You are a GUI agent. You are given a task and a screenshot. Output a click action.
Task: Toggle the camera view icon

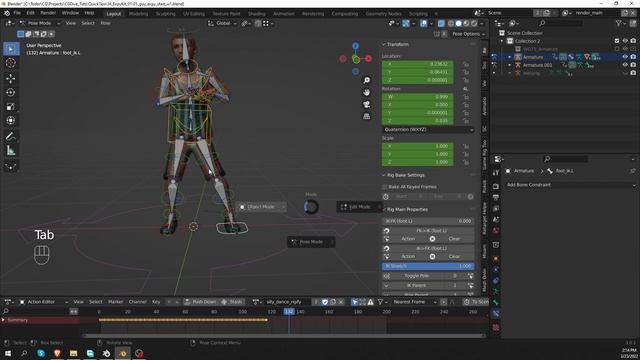click(x=367, y=104)
